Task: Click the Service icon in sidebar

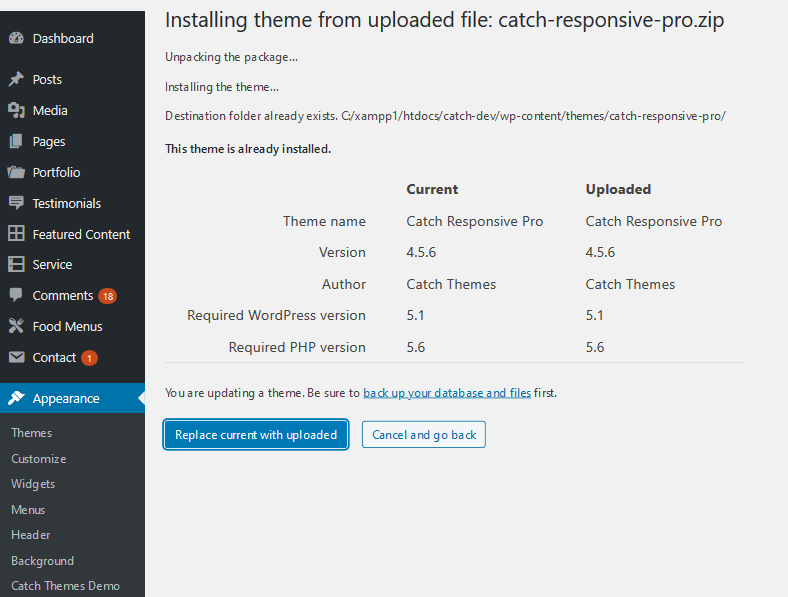Action: pyautogui.click(x=16, y=265)
